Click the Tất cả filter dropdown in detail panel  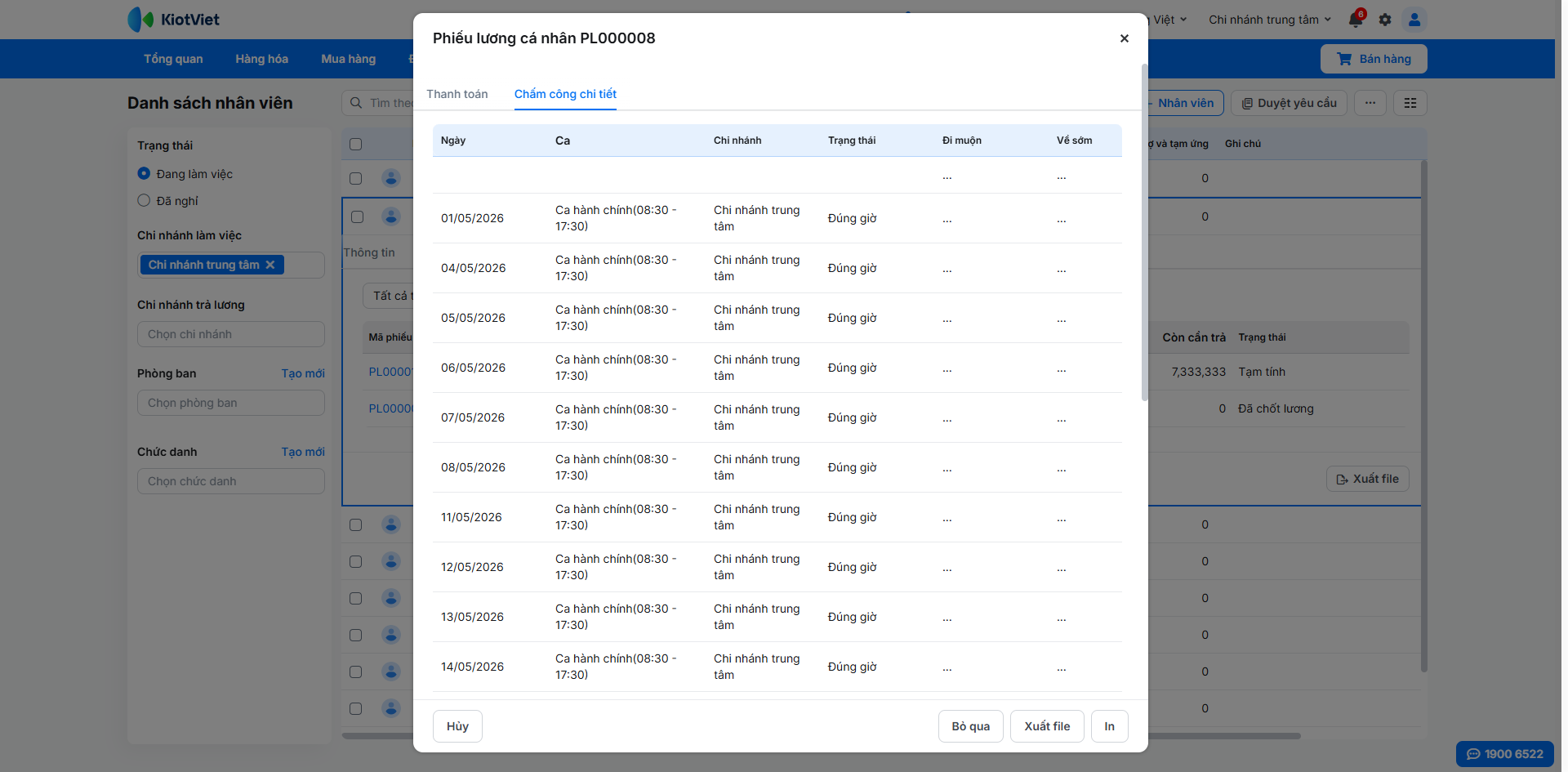tap(389, 296)
